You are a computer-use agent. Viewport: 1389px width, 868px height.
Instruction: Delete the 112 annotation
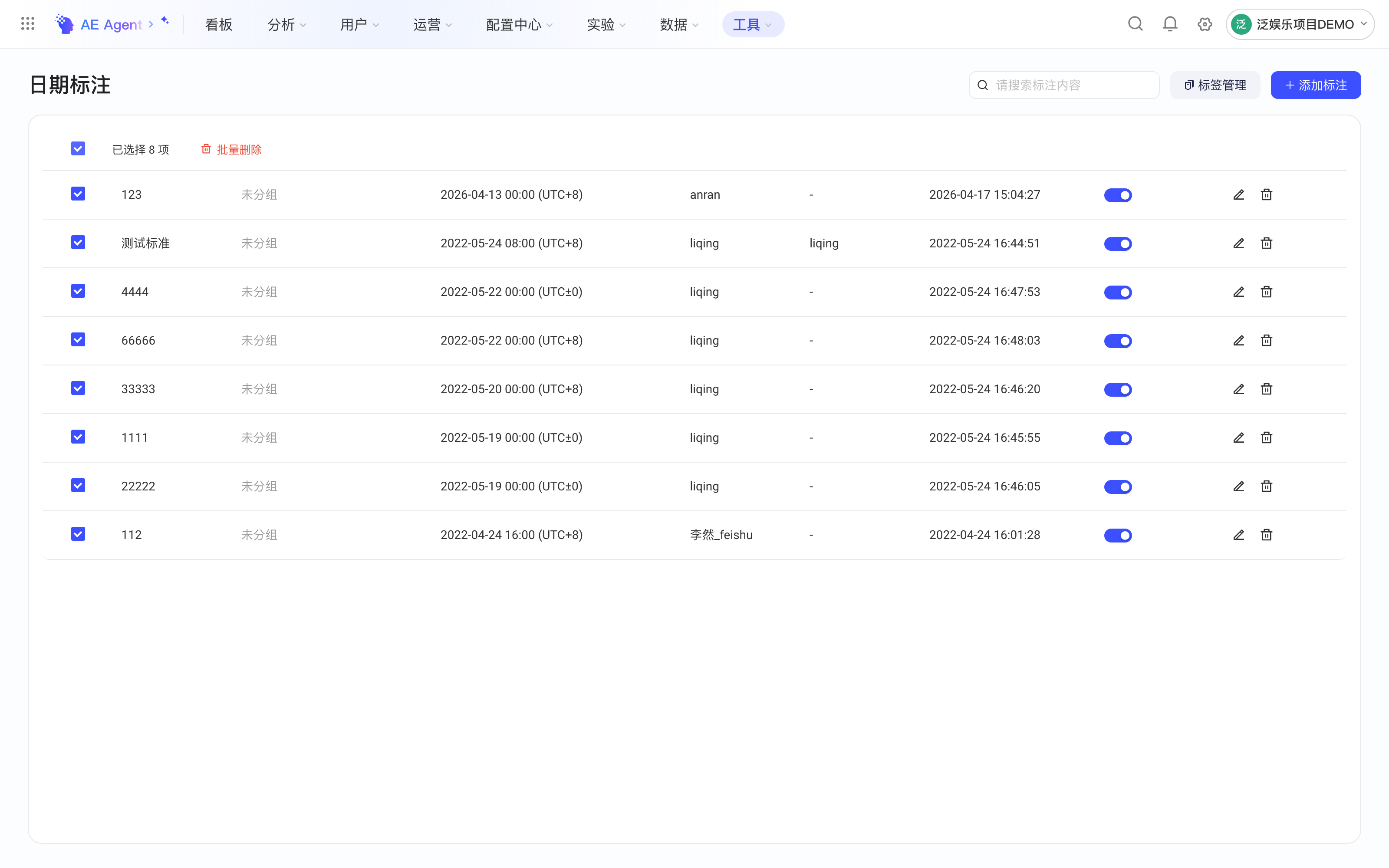[x=1266, y=535]
